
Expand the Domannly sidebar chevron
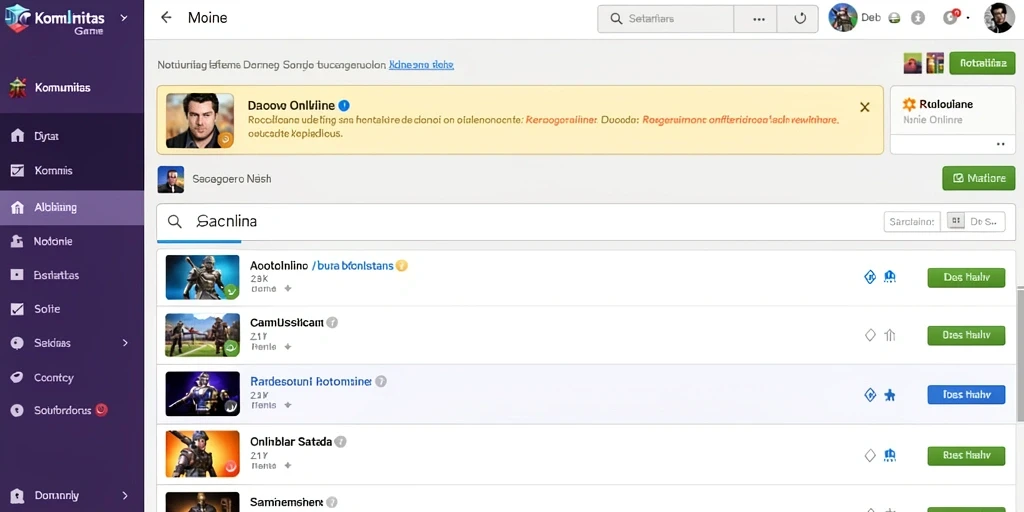(x=125, y=496)
